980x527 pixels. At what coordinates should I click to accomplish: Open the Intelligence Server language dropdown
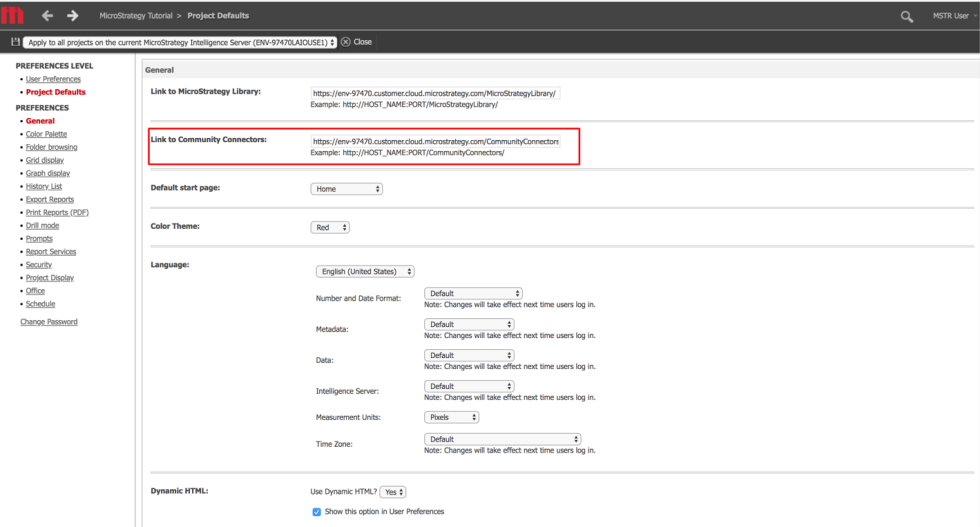coord(469,386)
